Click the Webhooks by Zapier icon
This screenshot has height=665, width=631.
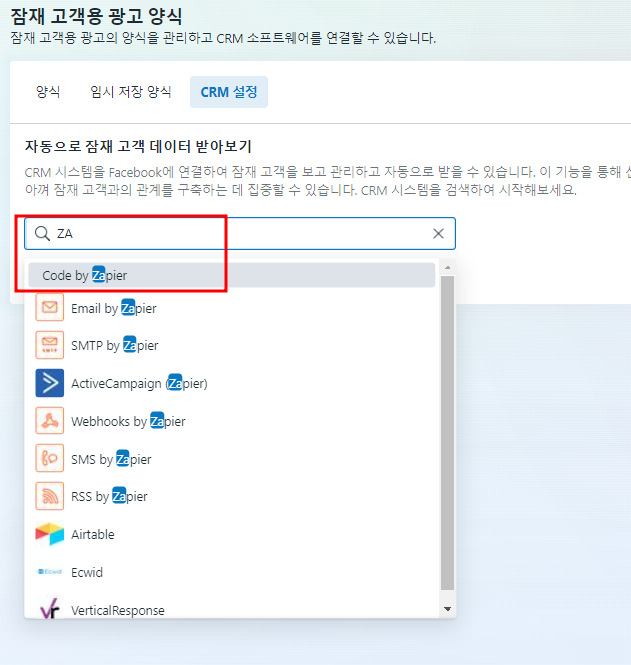pyautogui.click(x=50, y=421)
